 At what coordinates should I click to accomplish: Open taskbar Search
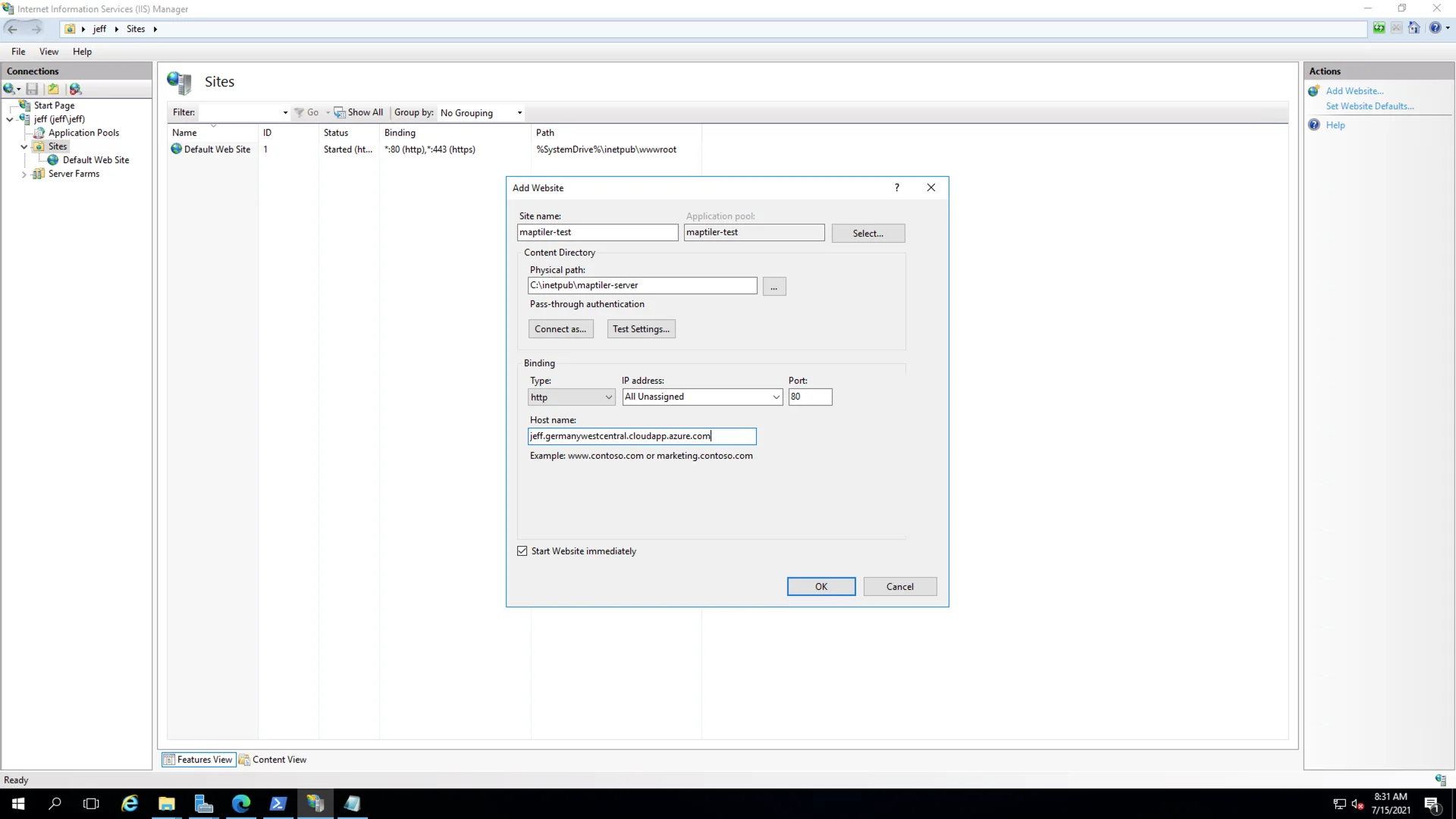point(55,804)
